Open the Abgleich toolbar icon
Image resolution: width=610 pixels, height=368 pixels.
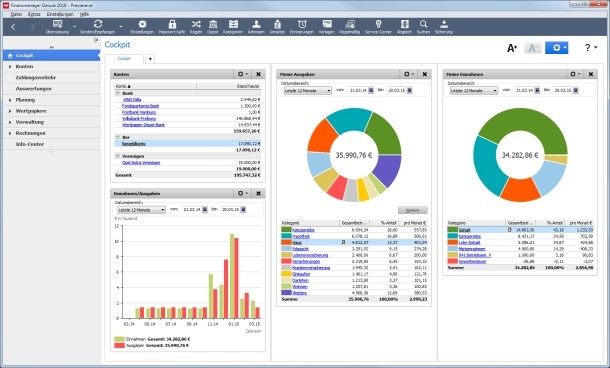point(405,24)
